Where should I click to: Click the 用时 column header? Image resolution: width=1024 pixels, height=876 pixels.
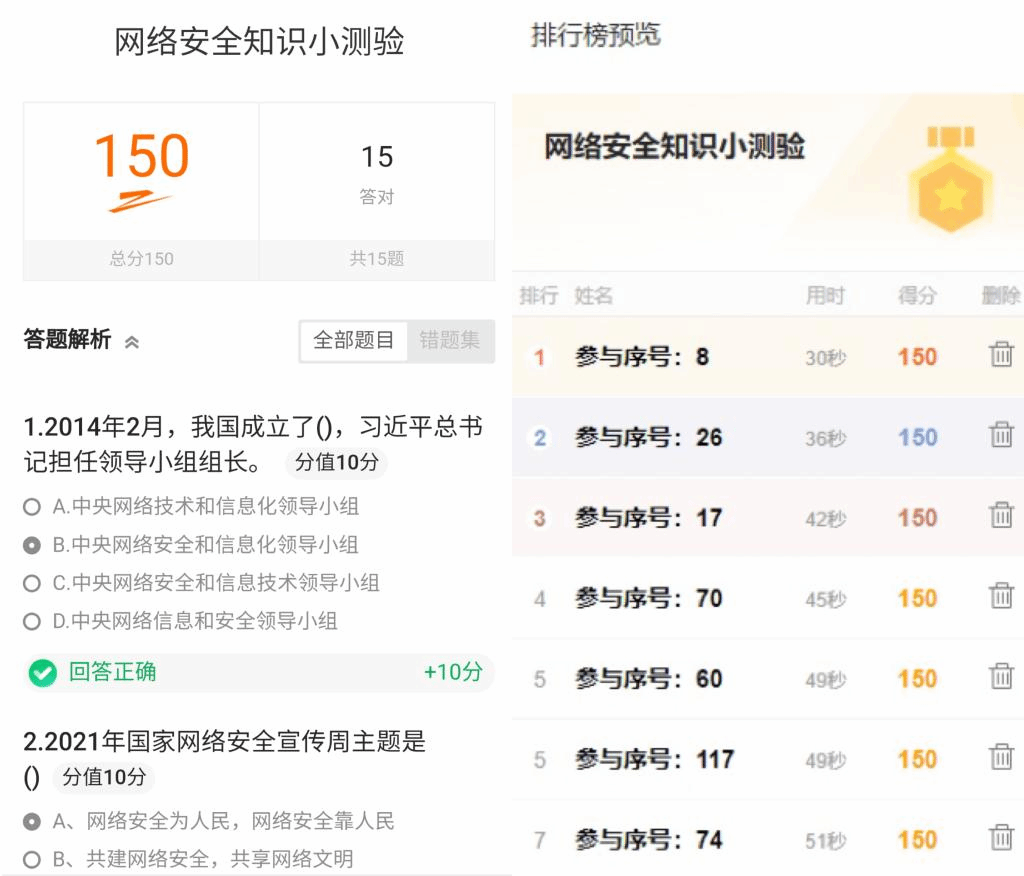click(825, 296)
